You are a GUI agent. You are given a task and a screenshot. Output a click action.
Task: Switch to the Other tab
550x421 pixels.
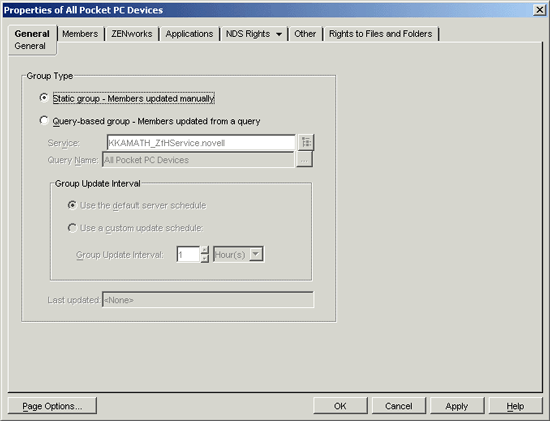(305, 34)
